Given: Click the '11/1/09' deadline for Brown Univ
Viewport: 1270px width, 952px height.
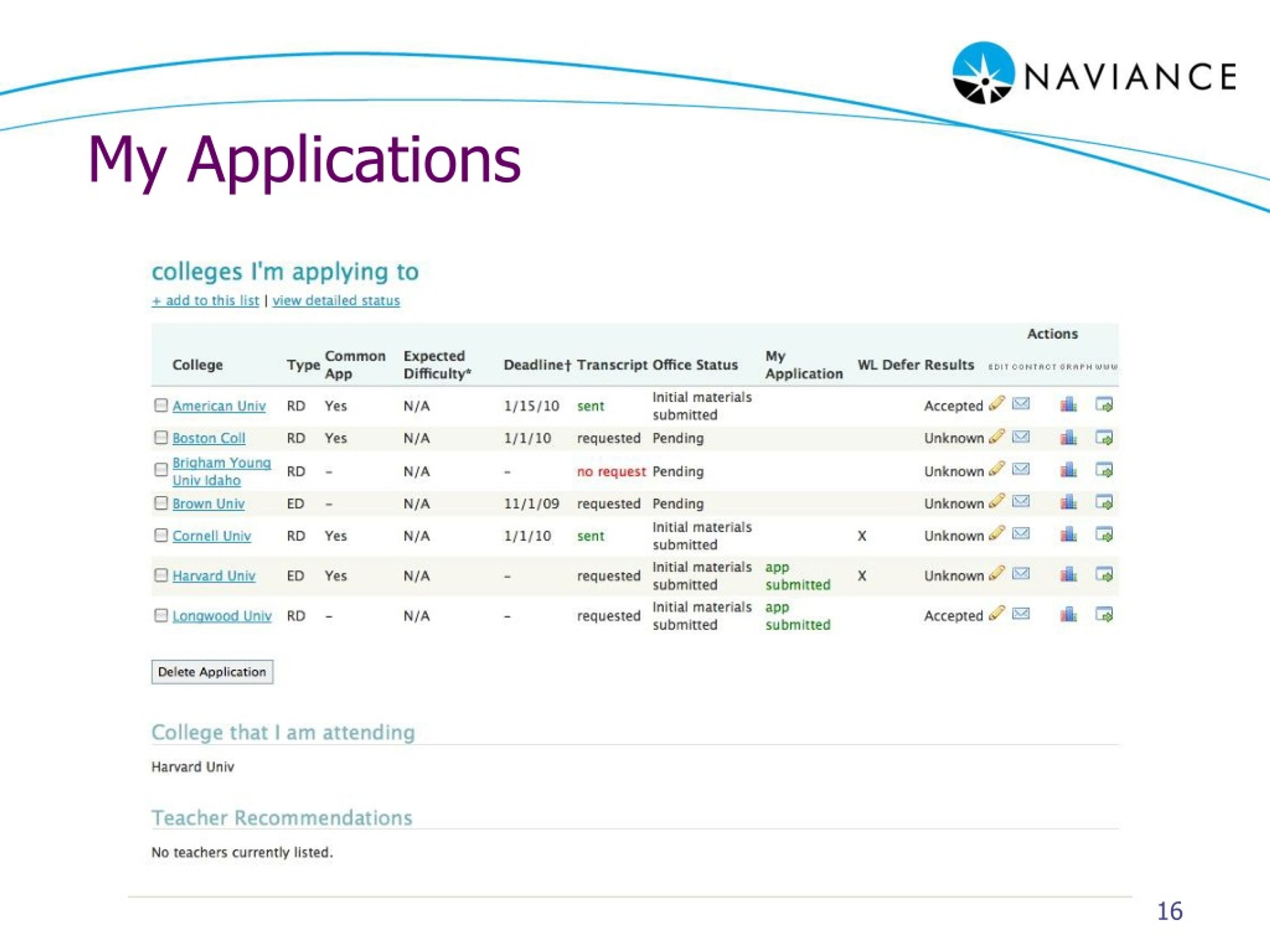Looking at the screenshot, I should 531,503.
